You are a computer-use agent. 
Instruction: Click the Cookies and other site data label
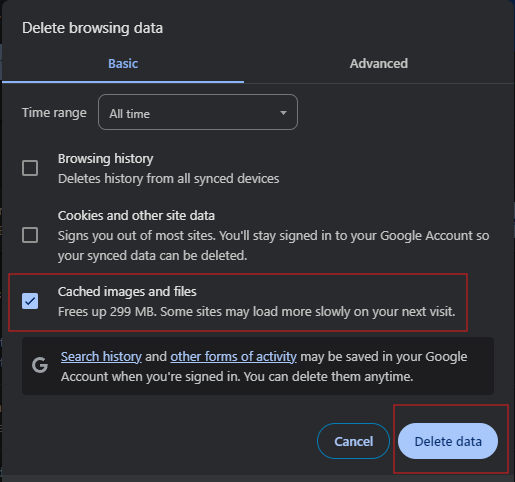pos(136,216)
